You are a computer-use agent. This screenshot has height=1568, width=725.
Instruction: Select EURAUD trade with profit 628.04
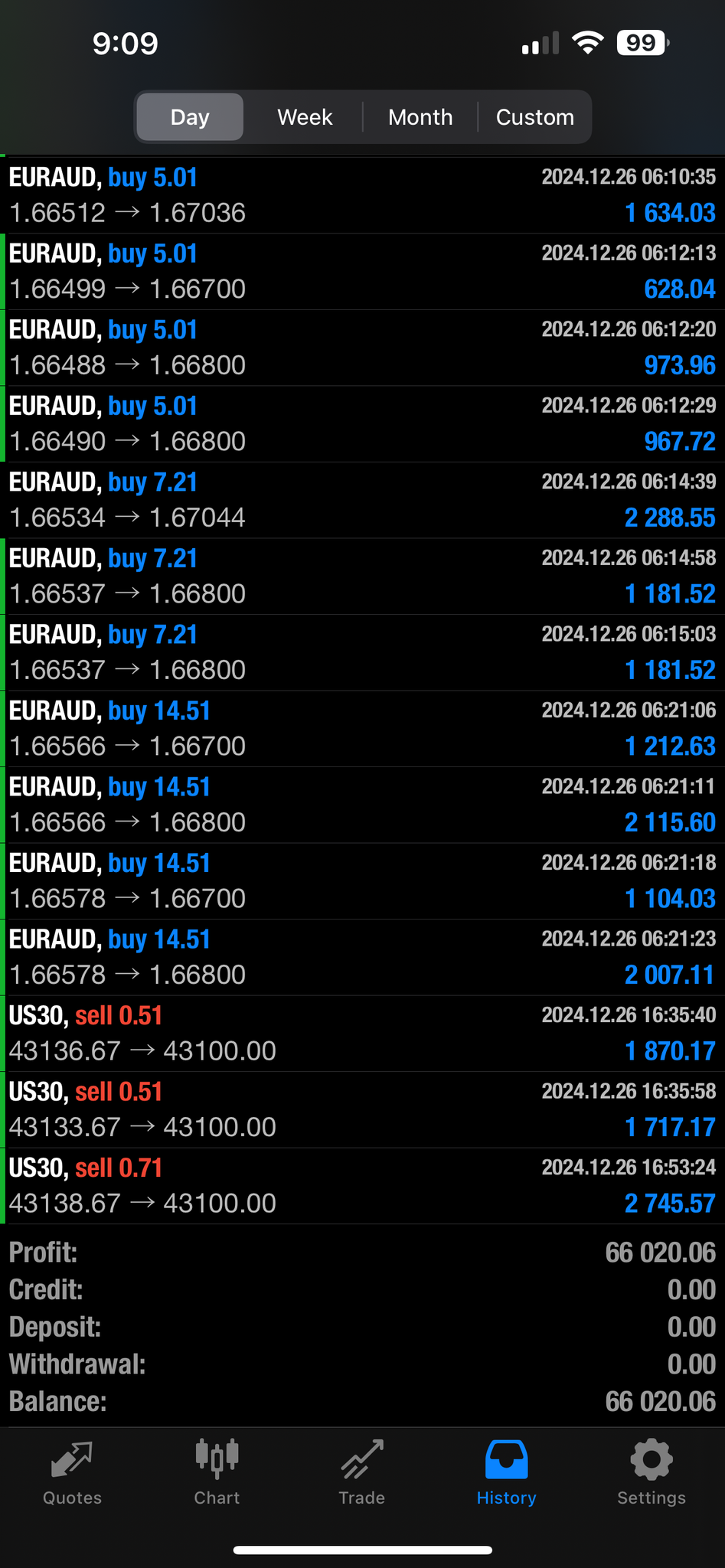tap(362, 271)
